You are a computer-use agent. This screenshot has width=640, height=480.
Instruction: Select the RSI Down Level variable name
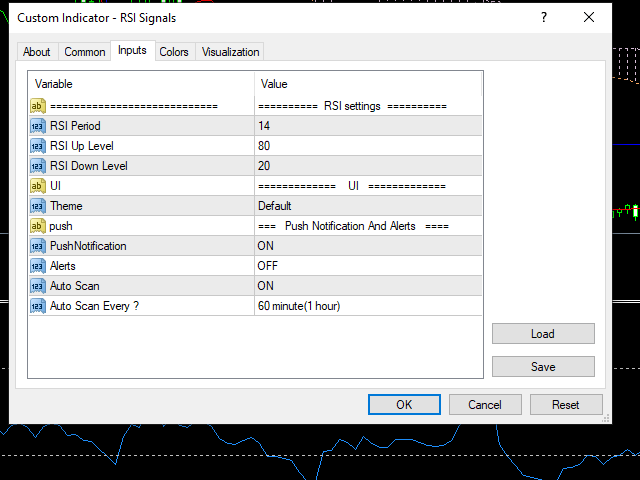89,166
